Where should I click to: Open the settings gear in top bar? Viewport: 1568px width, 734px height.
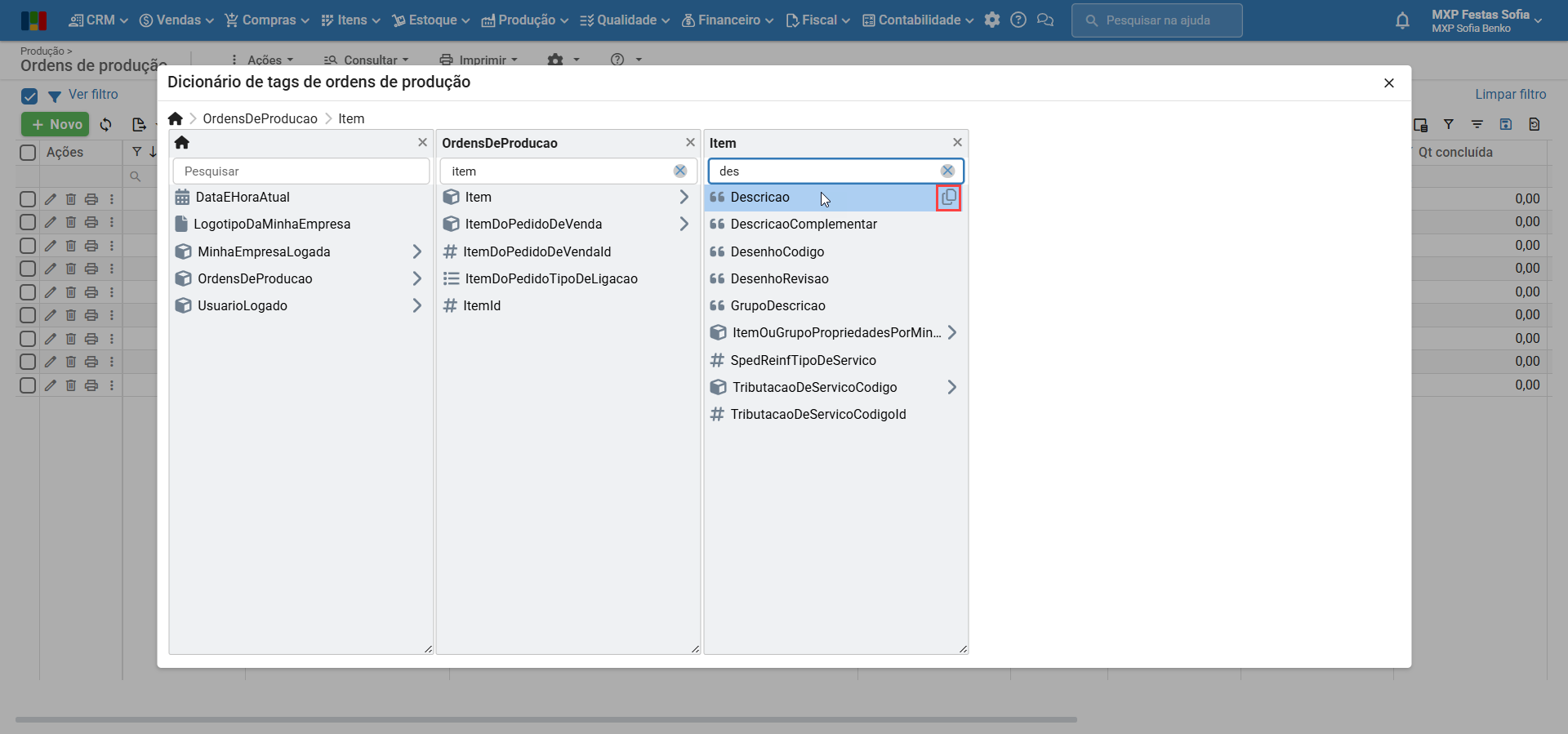click(x=992, y=20)
